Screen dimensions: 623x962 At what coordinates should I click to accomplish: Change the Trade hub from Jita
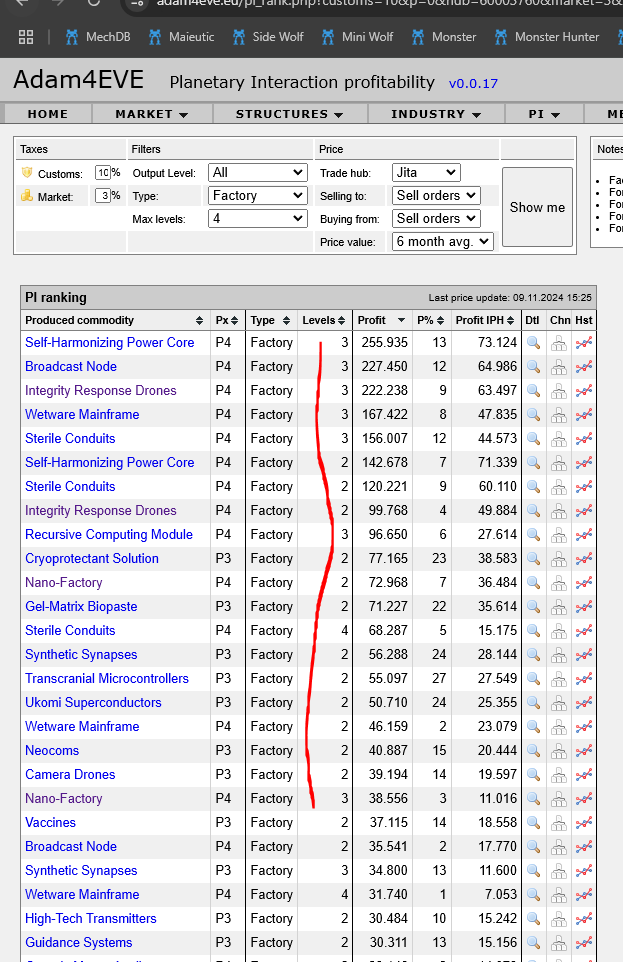pyautogui.click(x=426, y=173)
